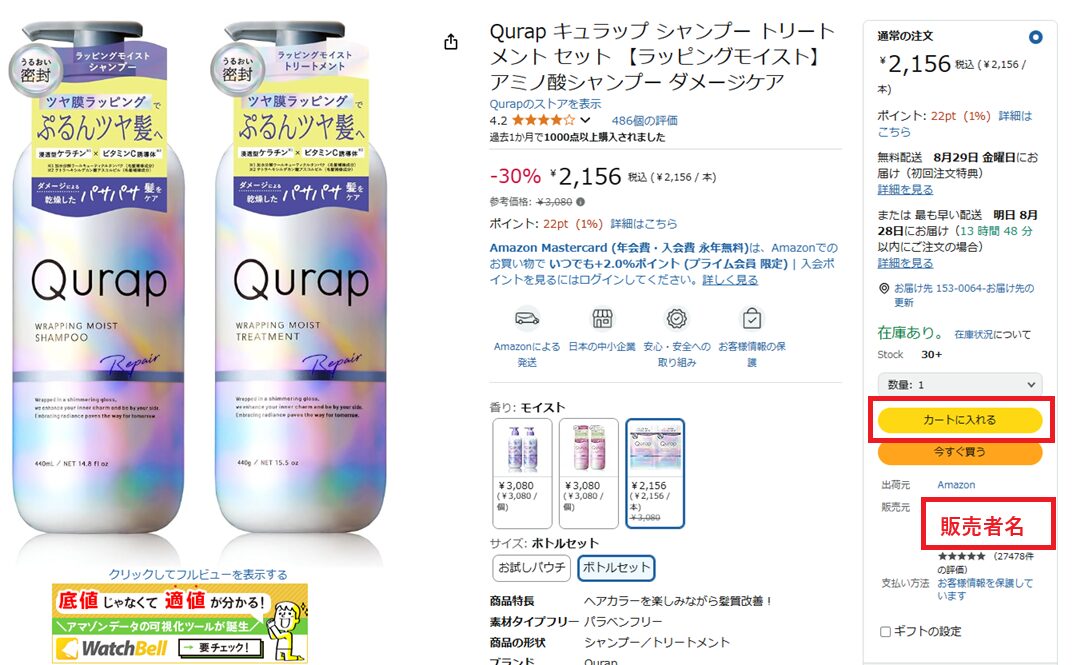
Task: Click the 今すぐ買う button
Action: (960, 452)
